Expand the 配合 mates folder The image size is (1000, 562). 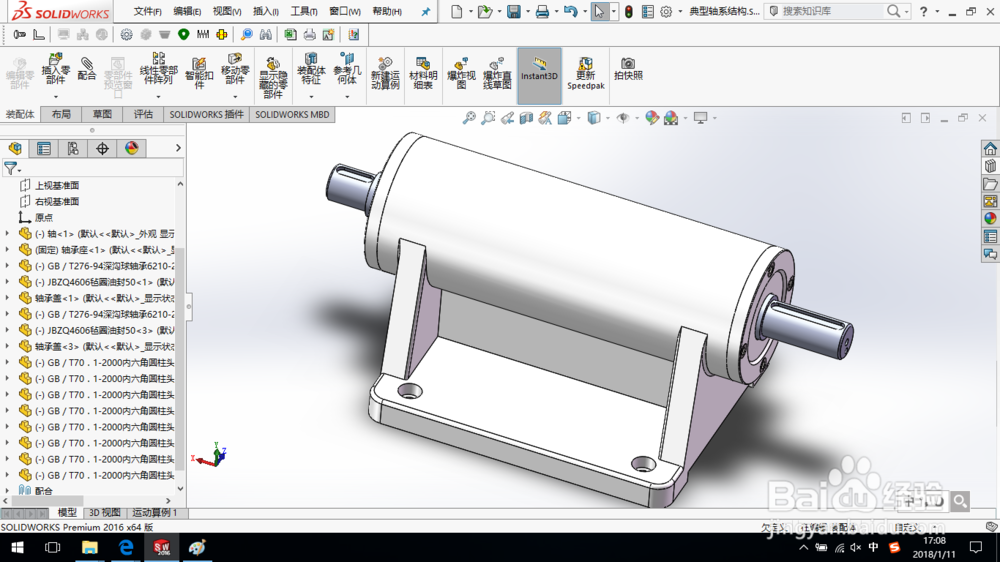(x=7, y=491)
